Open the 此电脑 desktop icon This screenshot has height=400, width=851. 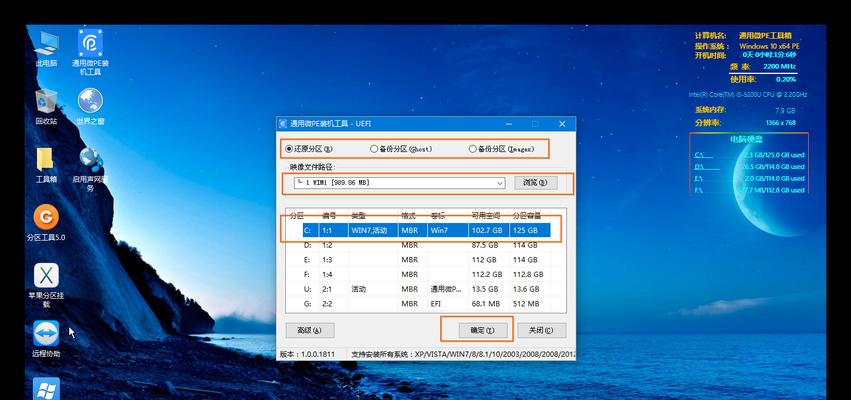click(x=46, y=49)
